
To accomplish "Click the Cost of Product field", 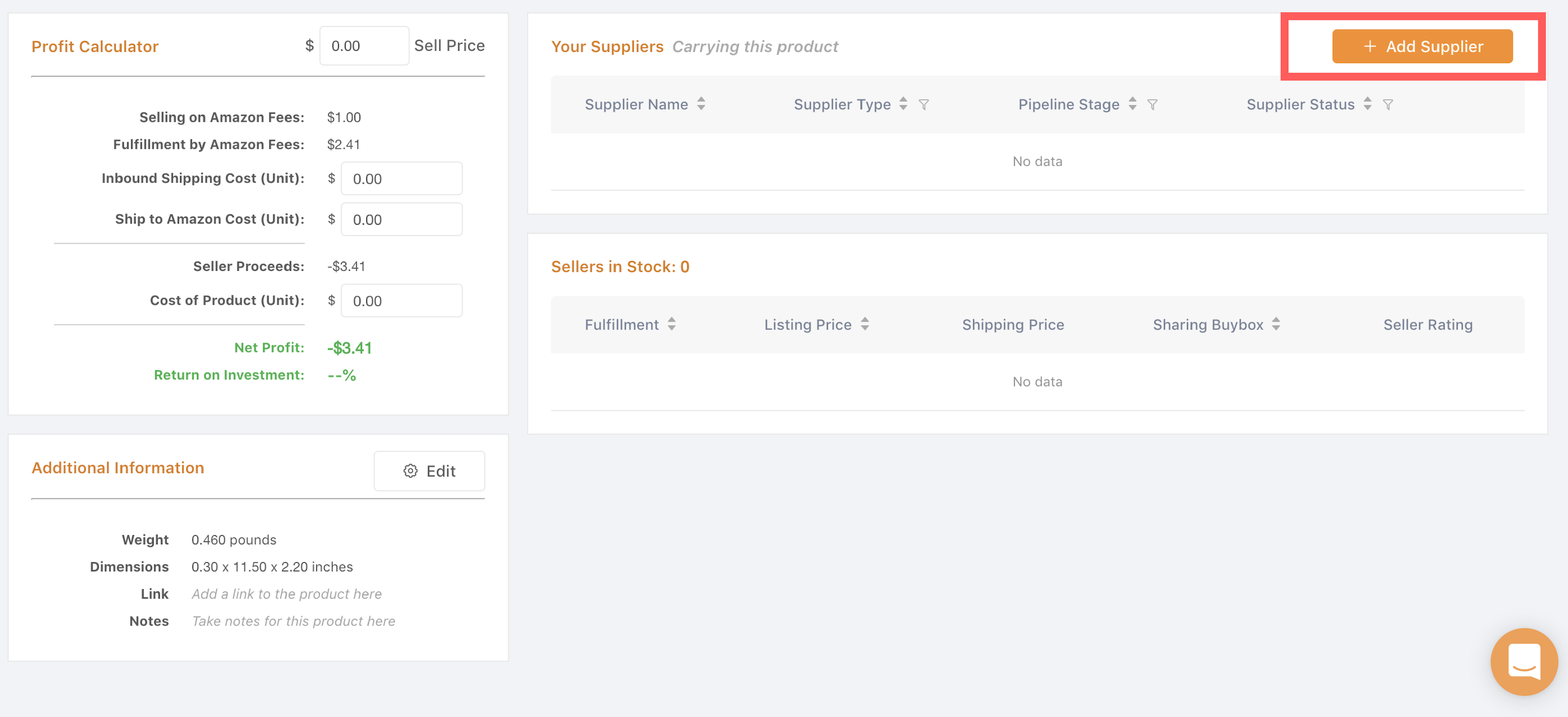I will click(x=401, y=301).
